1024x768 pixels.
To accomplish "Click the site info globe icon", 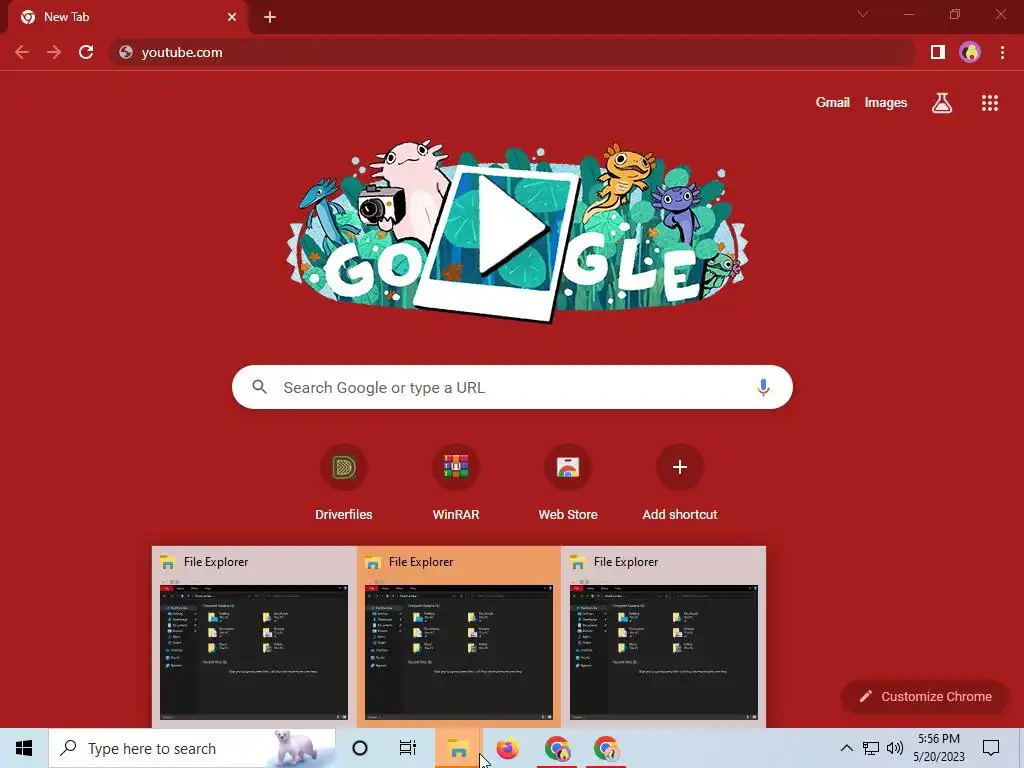I will tap(126, 52).
